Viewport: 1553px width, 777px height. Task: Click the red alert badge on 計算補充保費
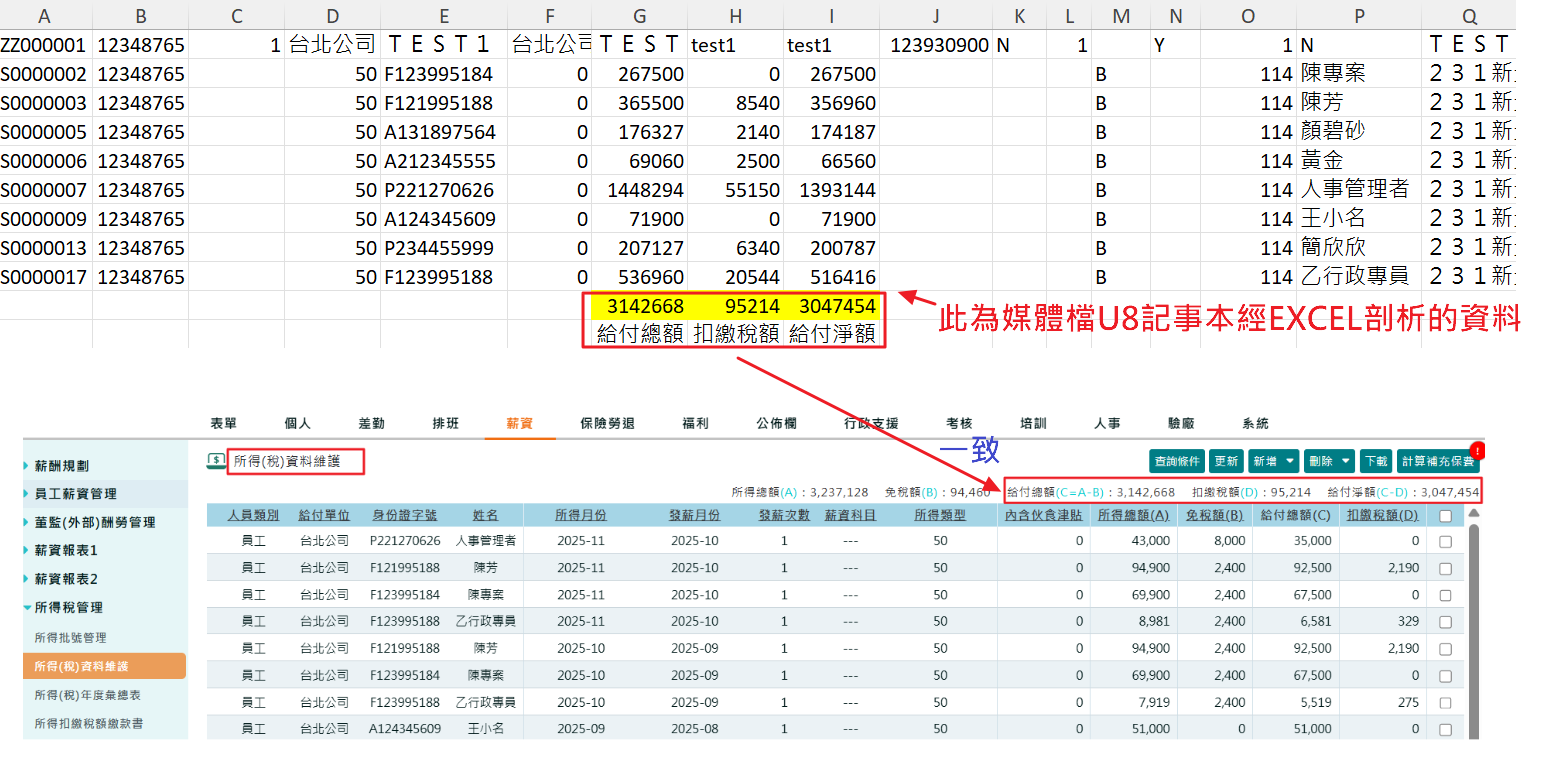point(1477,450)
